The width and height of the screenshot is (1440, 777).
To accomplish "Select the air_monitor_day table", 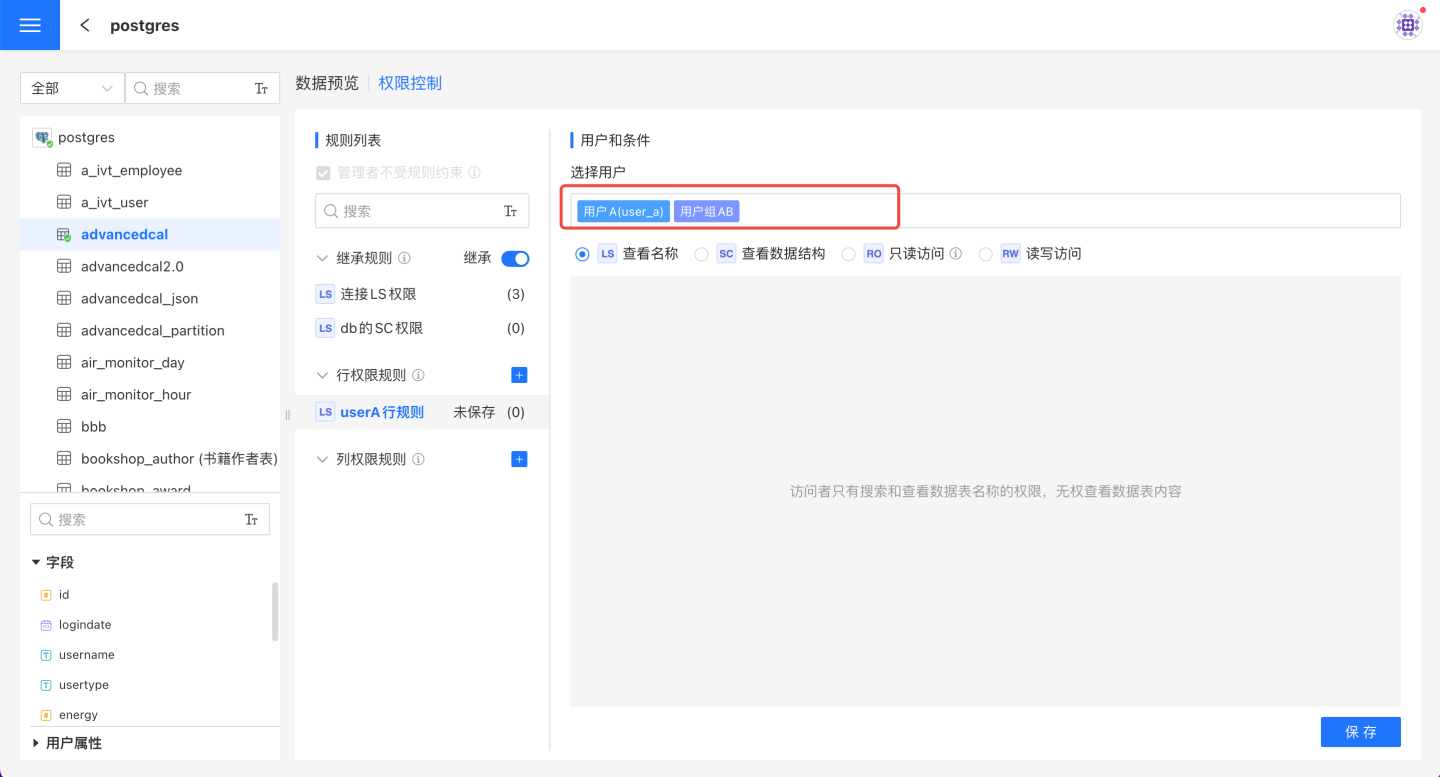I will [x=132, y=362].
